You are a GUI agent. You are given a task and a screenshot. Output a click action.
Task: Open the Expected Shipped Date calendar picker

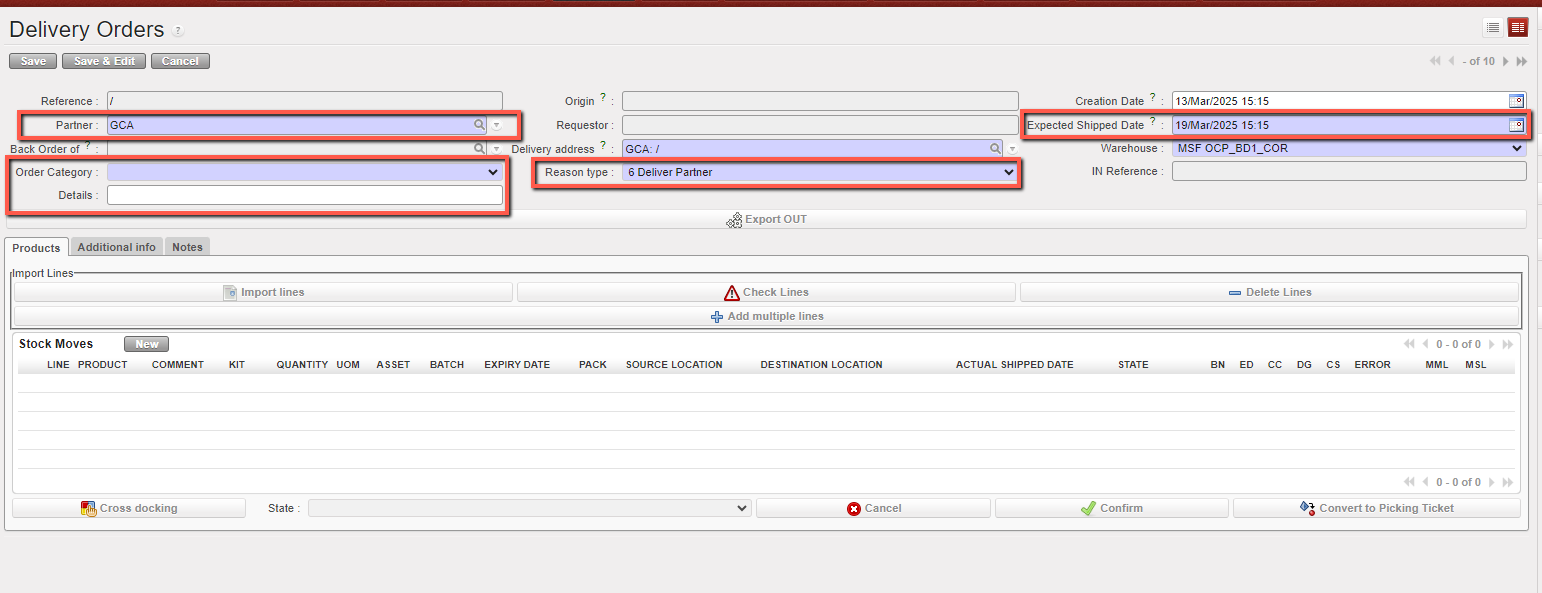(1516, 125)
